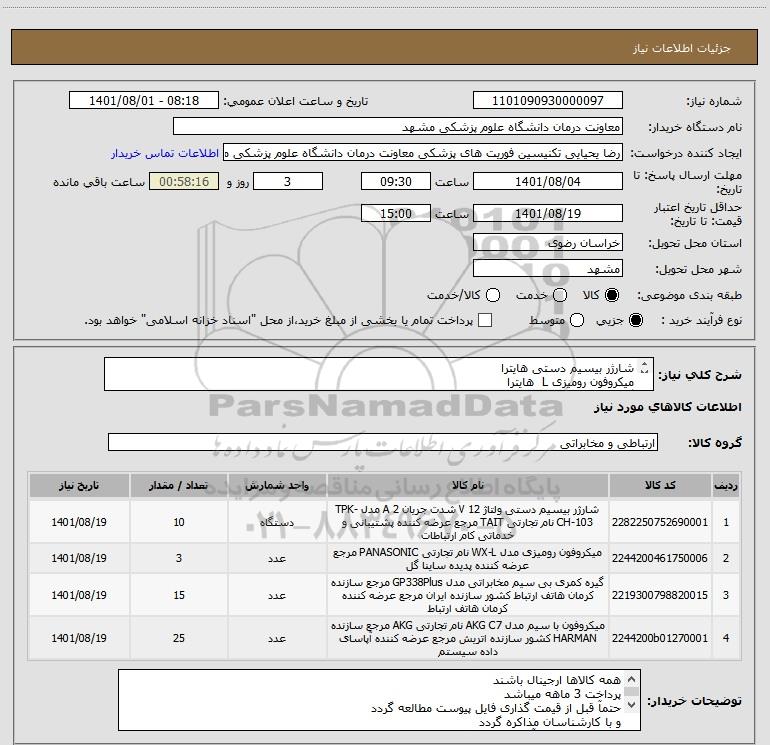The image size is (770, 745).
Task: Click the نام کالا column header
Action: click(x=468, y=485)
